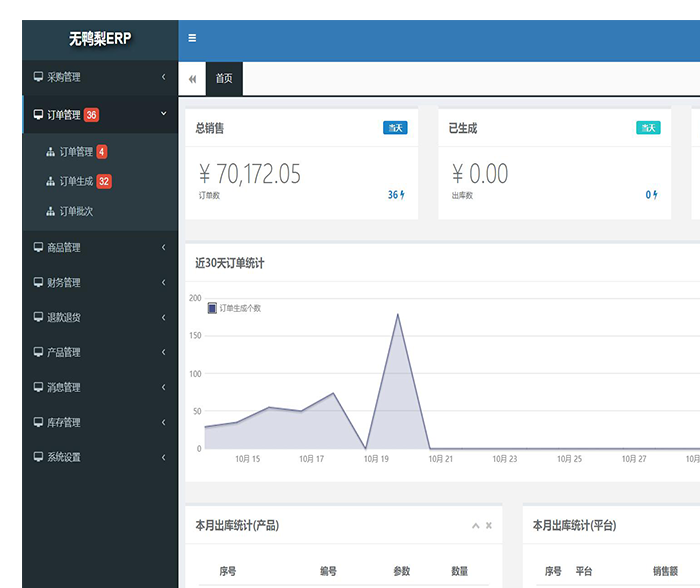Close the 本月出库统计(产品) panel

[x=489, y=526]
